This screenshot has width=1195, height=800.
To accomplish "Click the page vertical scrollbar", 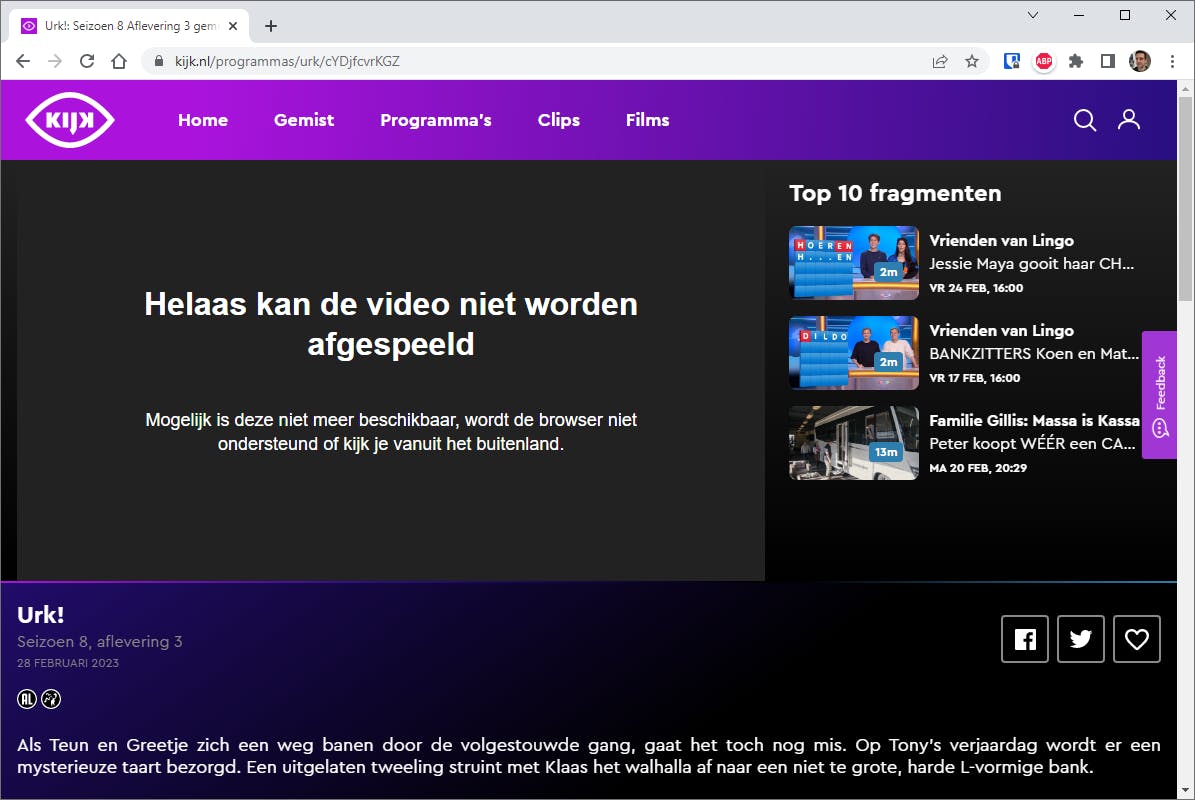I will point(1185,198).
